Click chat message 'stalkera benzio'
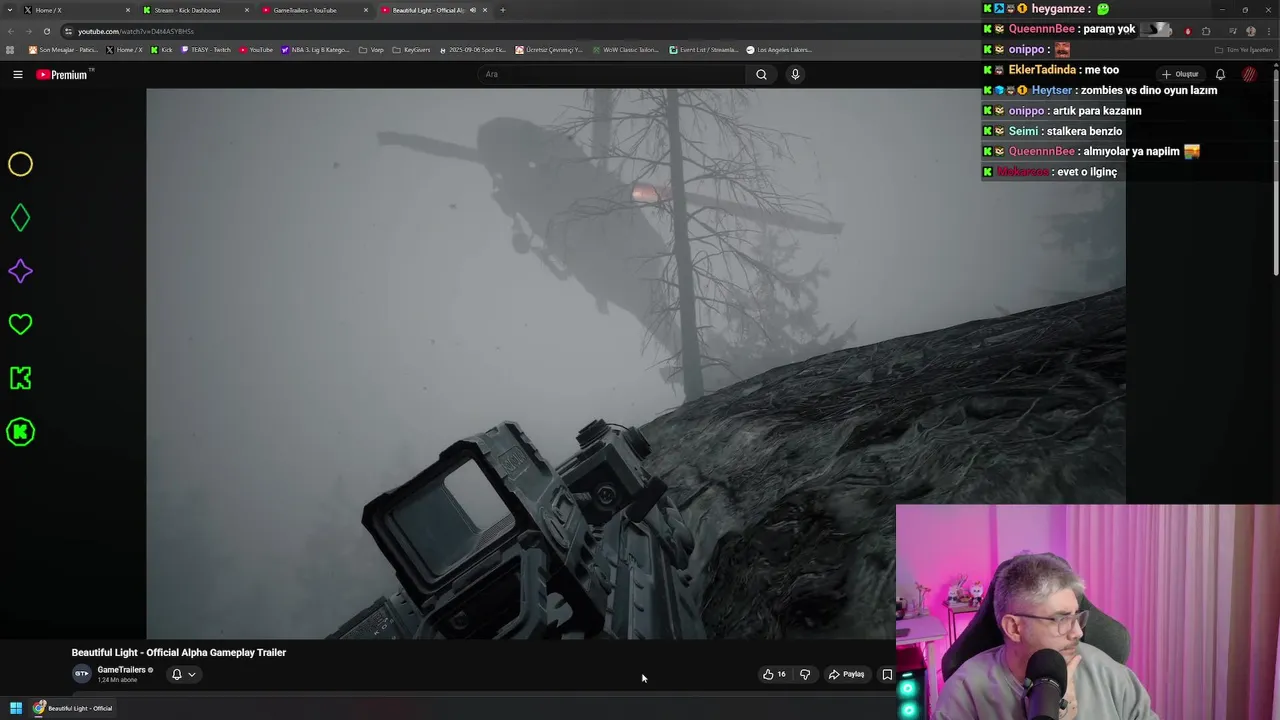 point(1084,131)
